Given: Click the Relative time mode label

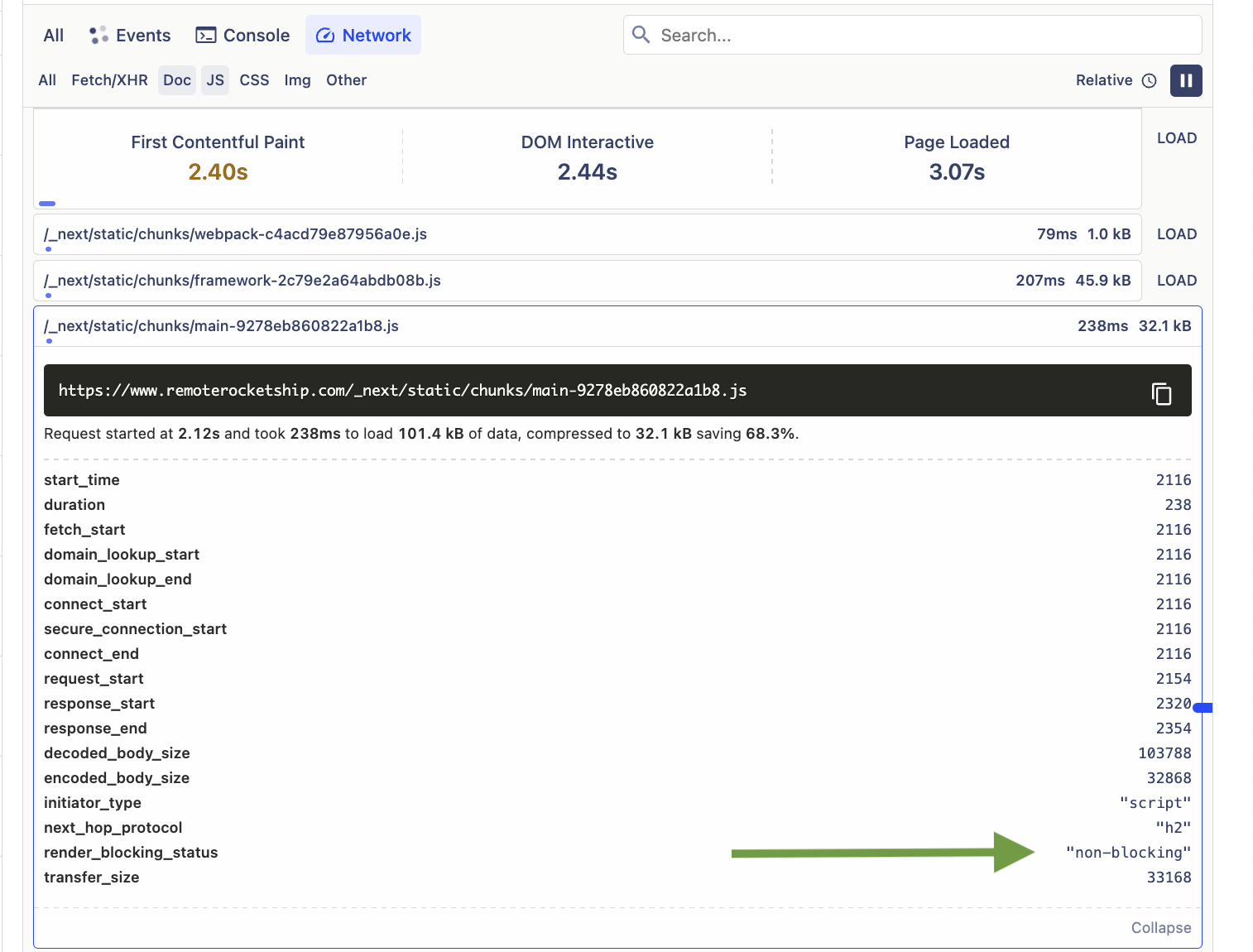Looking at the screenshot, I should [x=1104, y=80].
